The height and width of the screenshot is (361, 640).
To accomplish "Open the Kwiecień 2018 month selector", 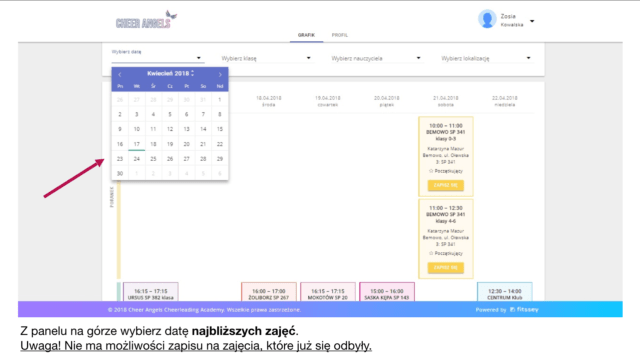I will pyautogui.click(x=170, y=74).
